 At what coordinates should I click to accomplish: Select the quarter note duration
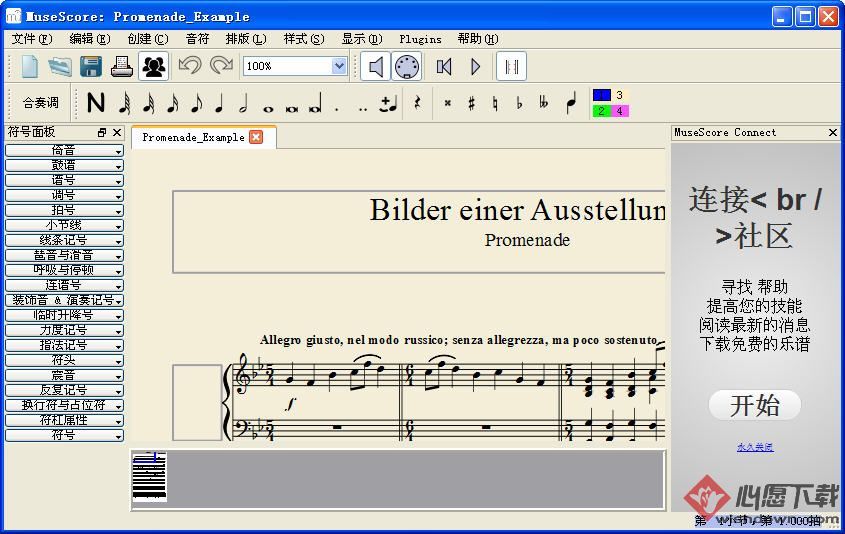(x=219, y=102)
